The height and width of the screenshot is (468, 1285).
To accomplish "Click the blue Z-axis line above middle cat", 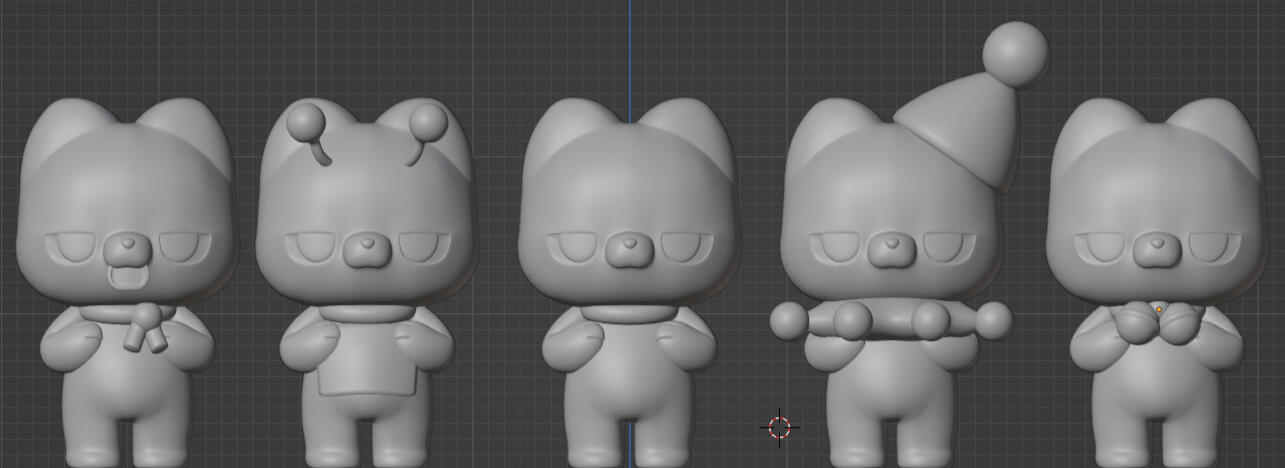I will (x=630, y=50).
